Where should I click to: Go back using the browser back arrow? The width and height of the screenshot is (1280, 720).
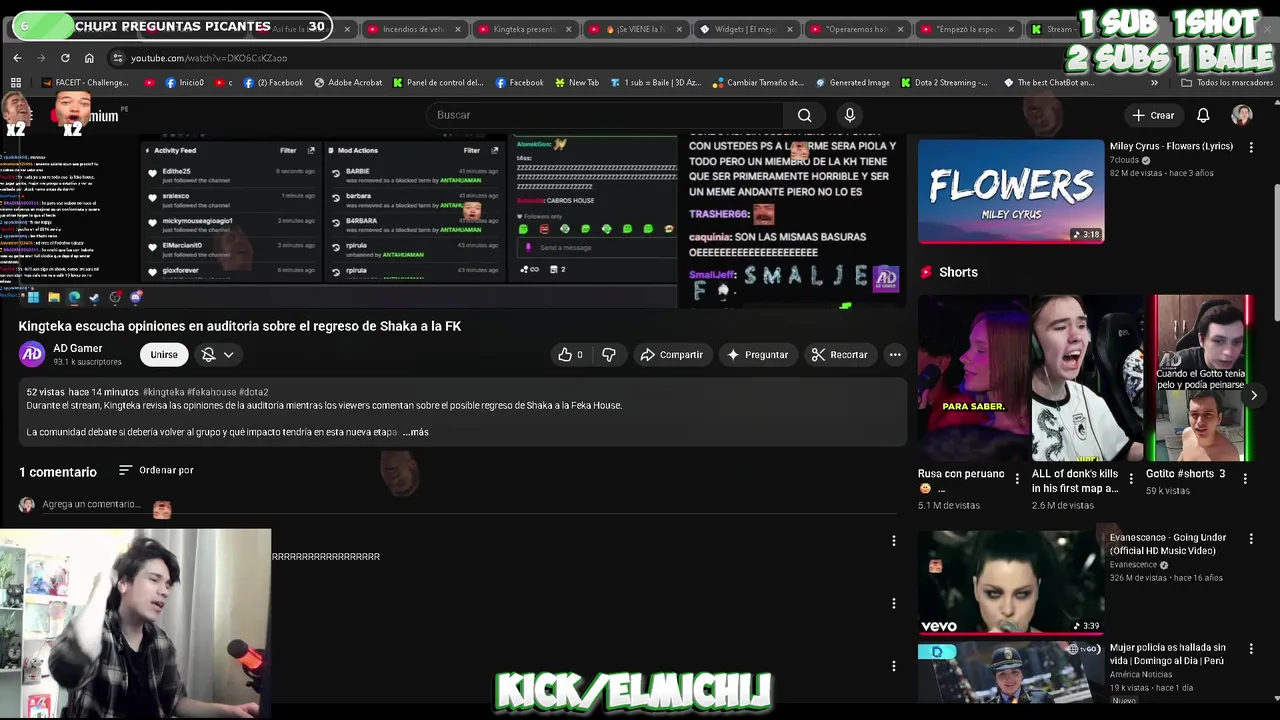coord(17,58)
